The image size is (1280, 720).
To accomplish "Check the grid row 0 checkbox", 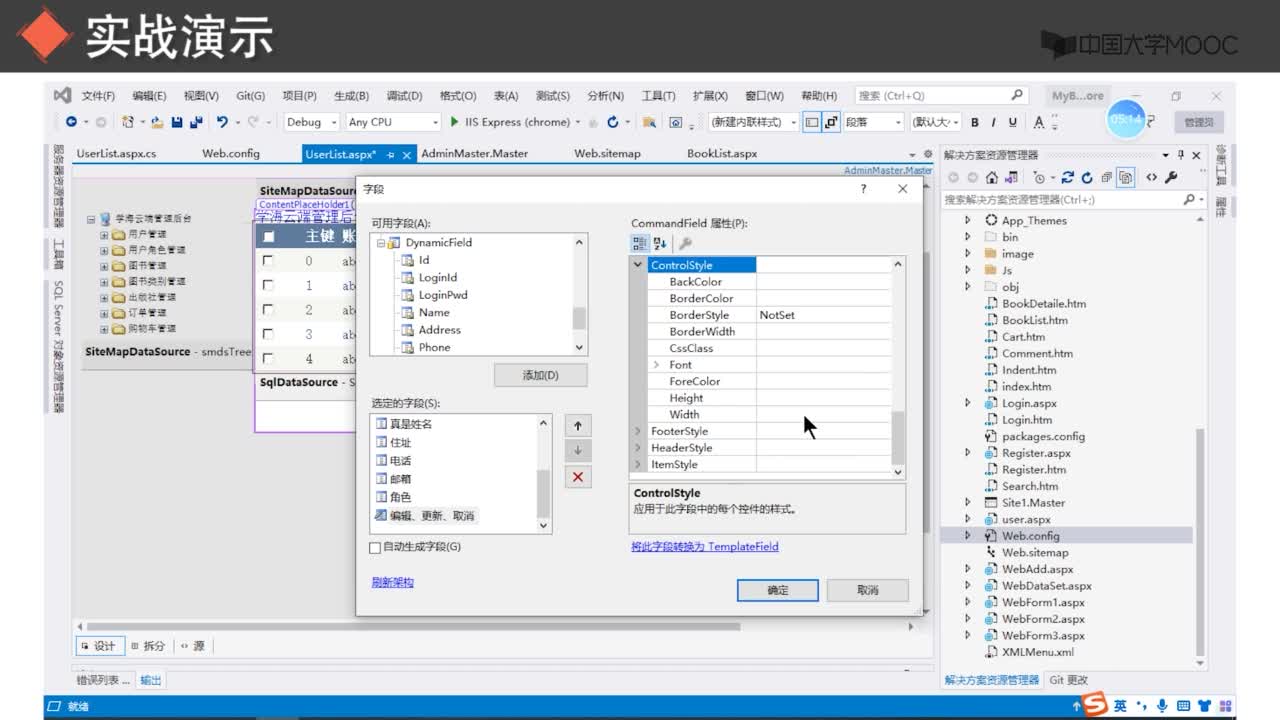I will point(267,261).
